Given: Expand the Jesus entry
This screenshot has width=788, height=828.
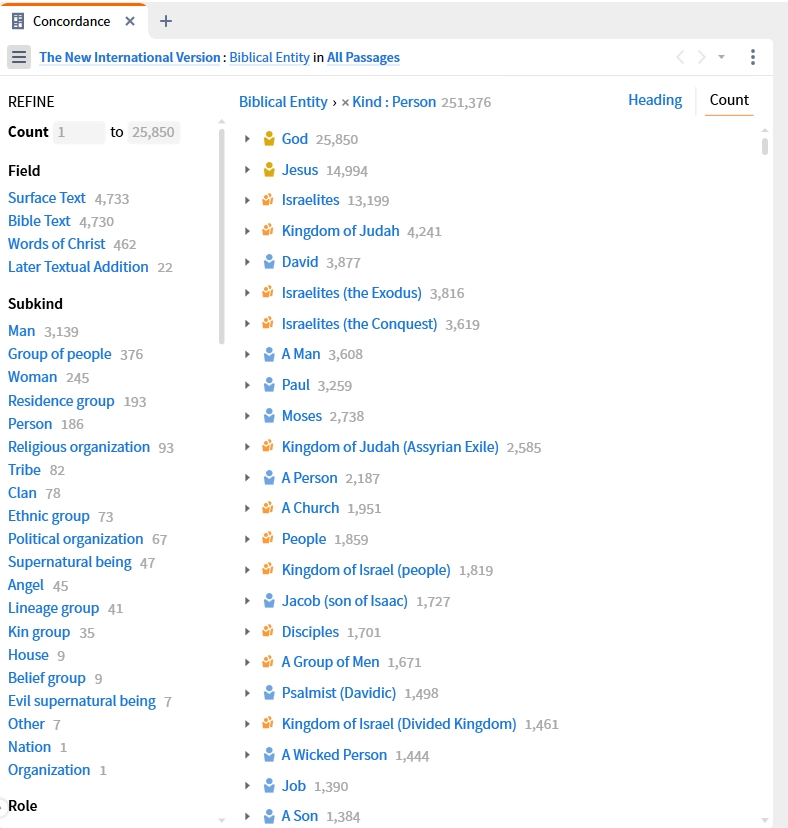Looking at the screenshot, I should coord(247,170).
